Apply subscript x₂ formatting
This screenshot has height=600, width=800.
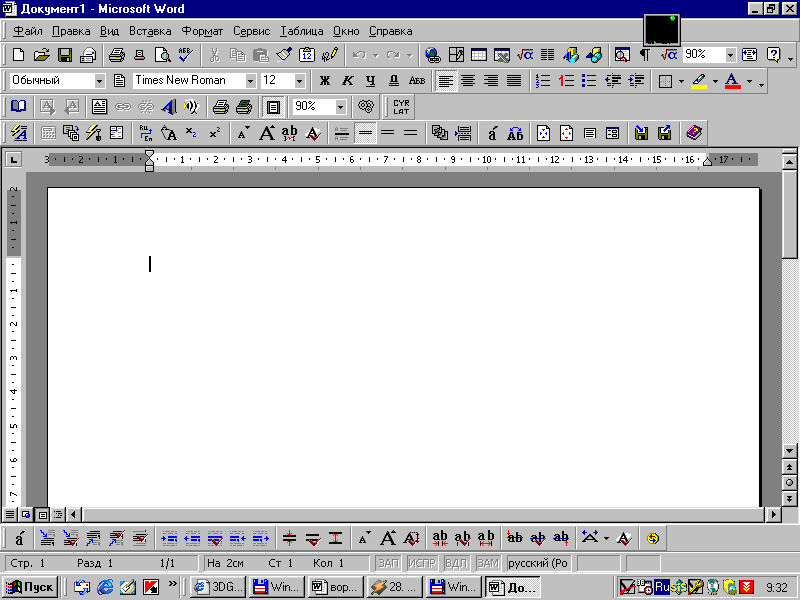[x=191, y=133]
